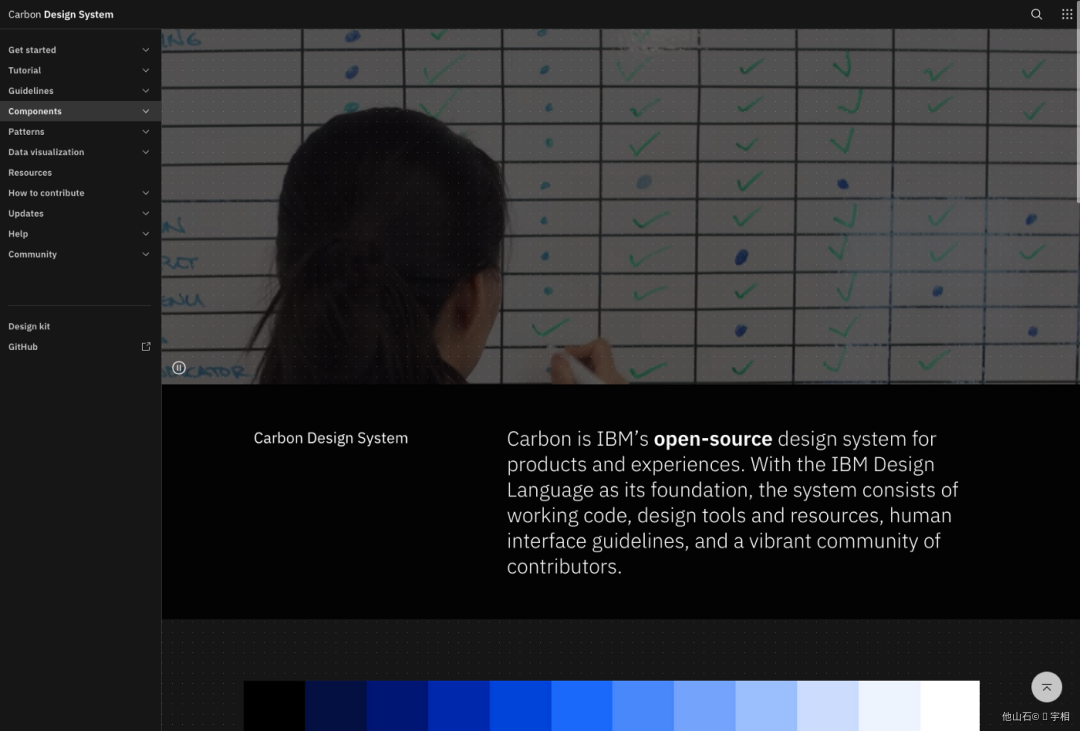Pause the hero video

(179, 368)
